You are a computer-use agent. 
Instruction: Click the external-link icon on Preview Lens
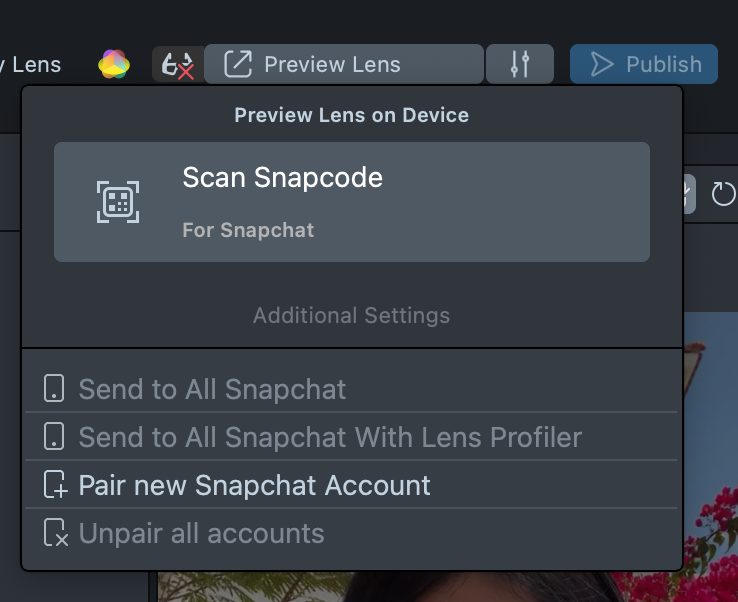[238, 65]
